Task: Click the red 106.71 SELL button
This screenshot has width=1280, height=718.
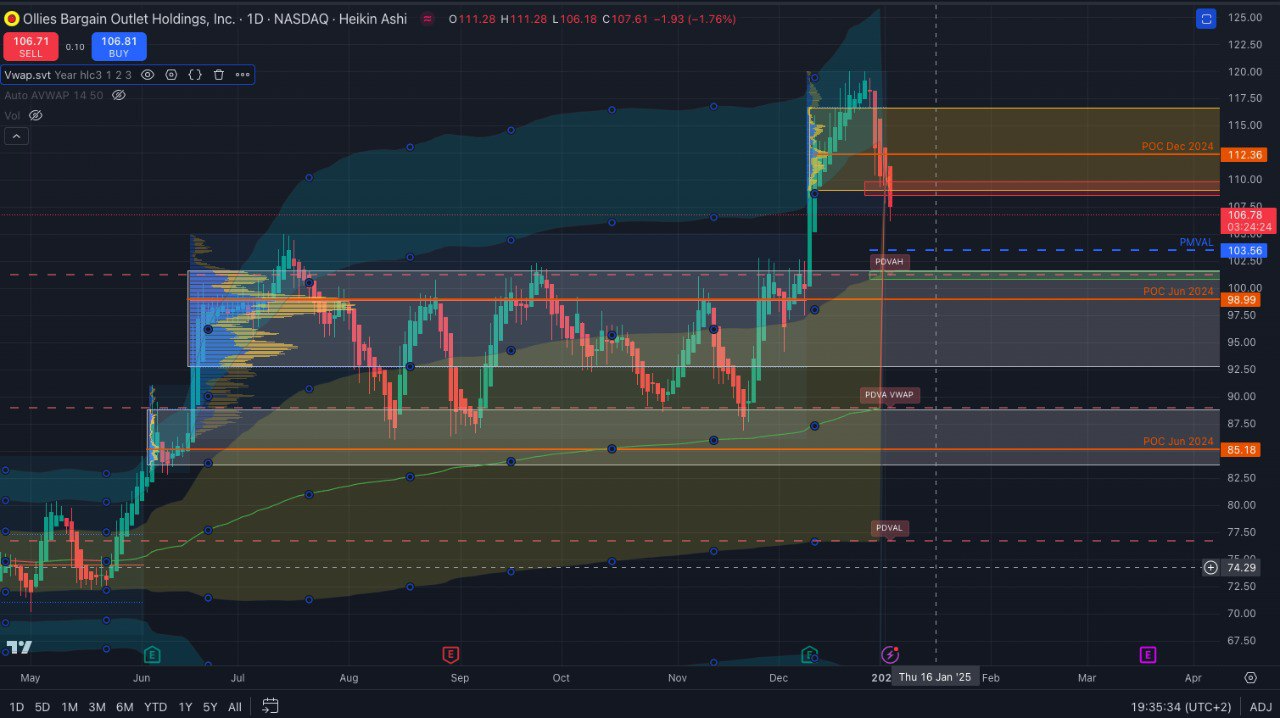Action: click(31, 46)
